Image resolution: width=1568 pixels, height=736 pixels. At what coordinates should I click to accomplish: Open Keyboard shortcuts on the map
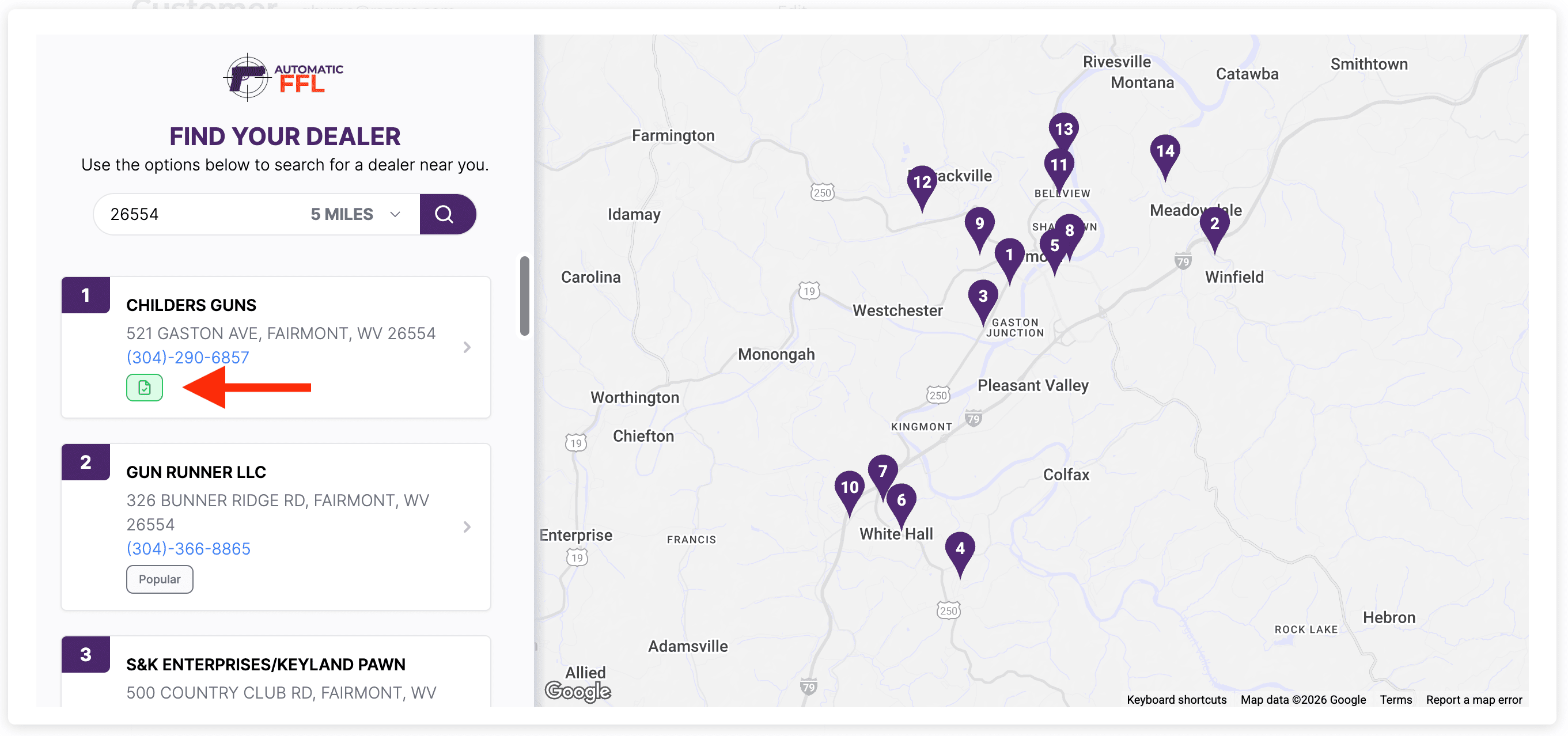1176,700
